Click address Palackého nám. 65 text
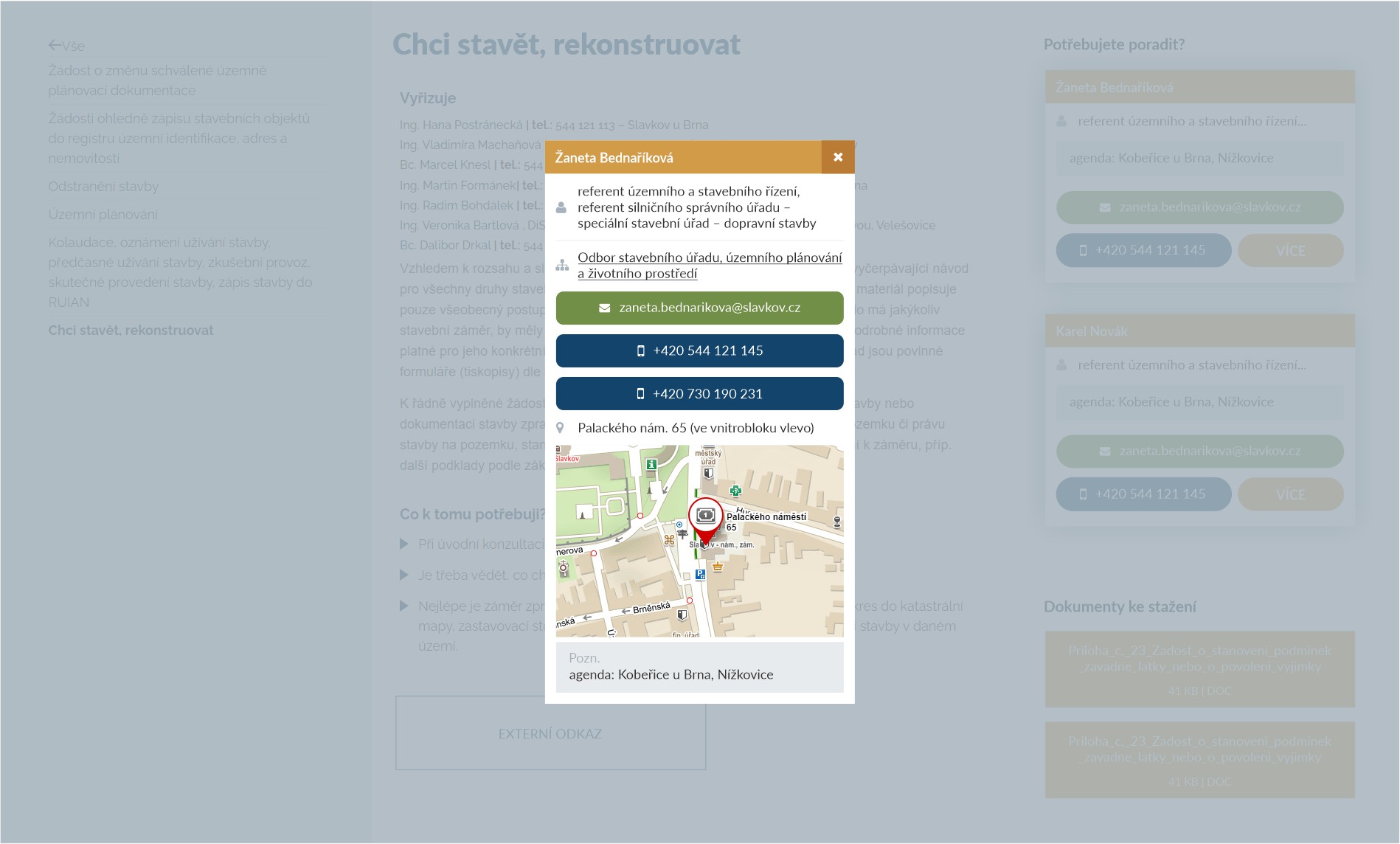Screen dimensions: 1400x844 point(696,428)
